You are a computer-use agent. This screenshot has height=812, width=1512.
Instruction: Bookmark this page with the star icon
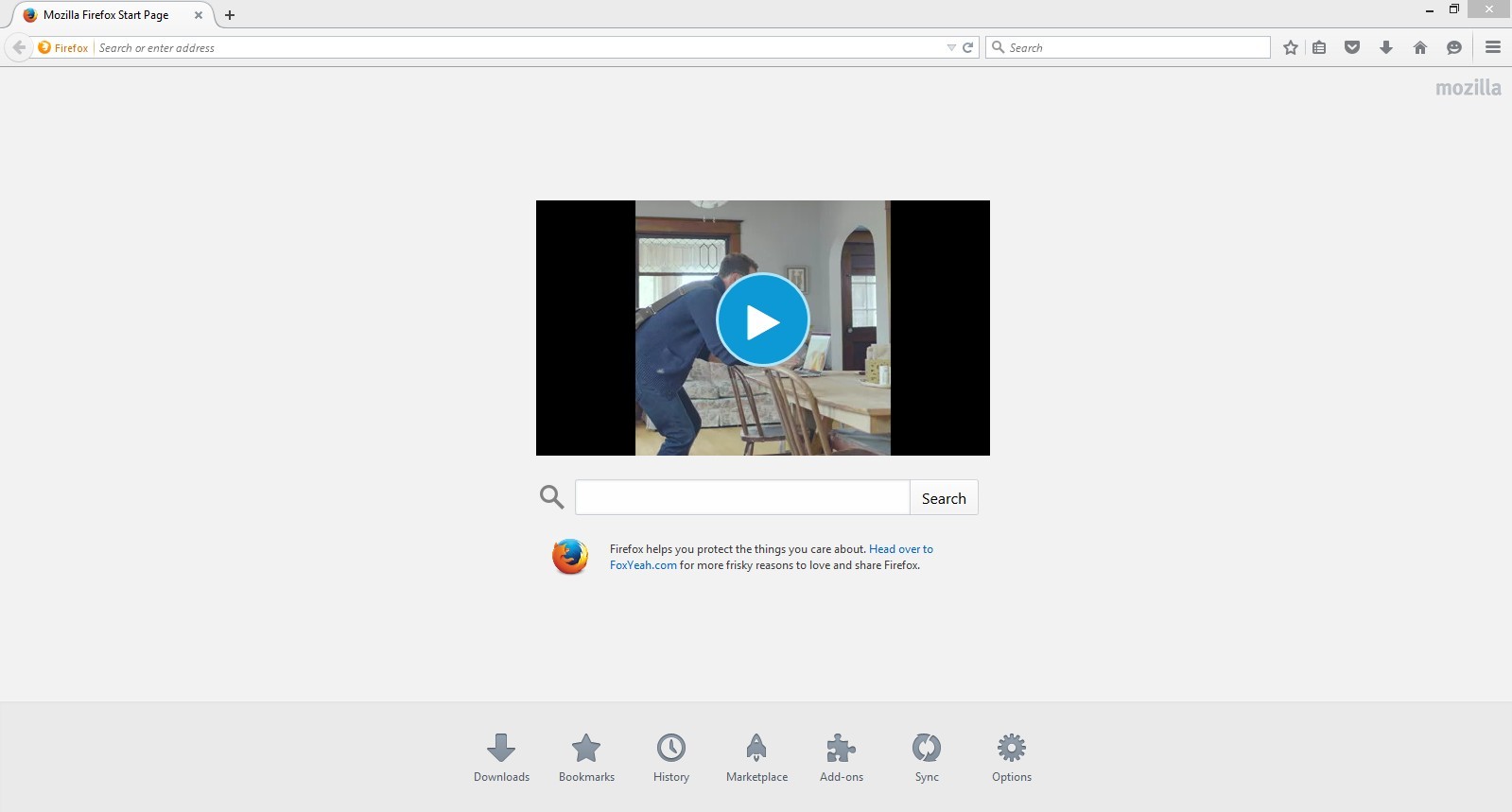point(1290,47)
